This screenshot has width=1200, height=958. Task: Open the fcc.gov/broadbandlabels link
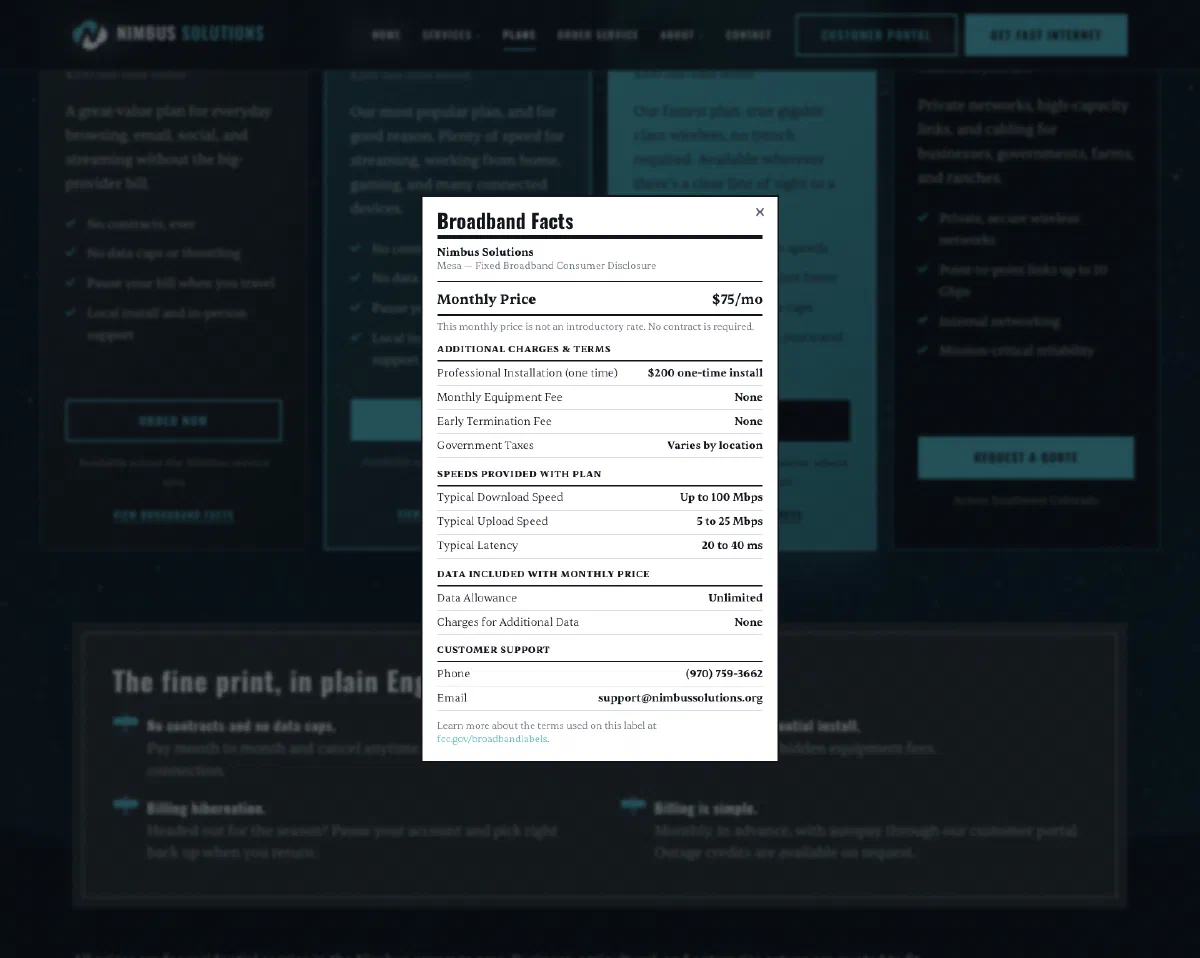pyautogui.click(x=492, y=739)
